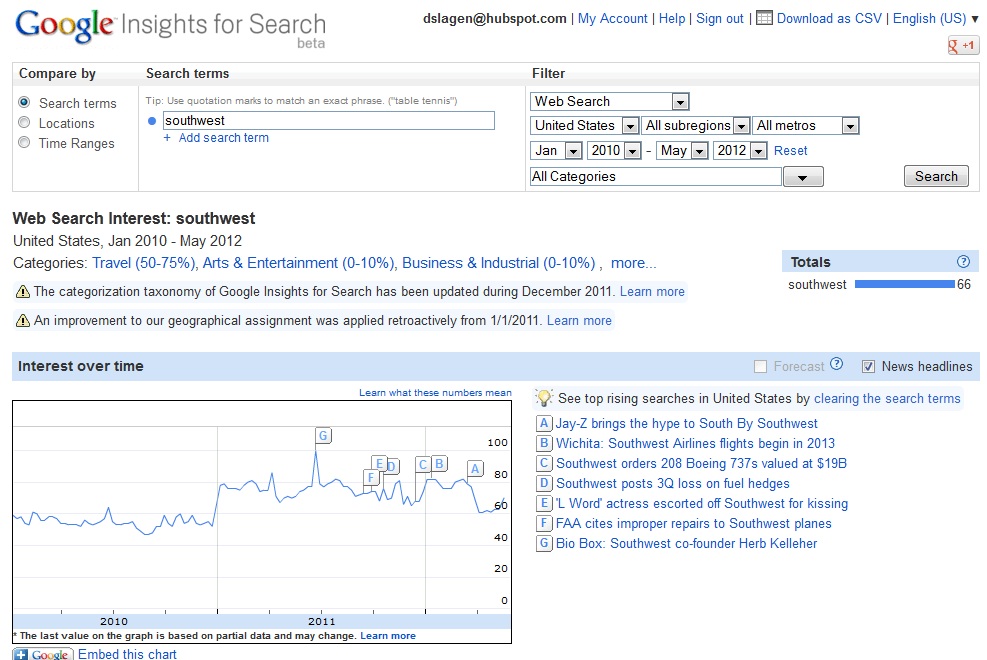Click Learn more about taxonomy update
This screenshot has height=660, width=987.
[x=652, y=291]
